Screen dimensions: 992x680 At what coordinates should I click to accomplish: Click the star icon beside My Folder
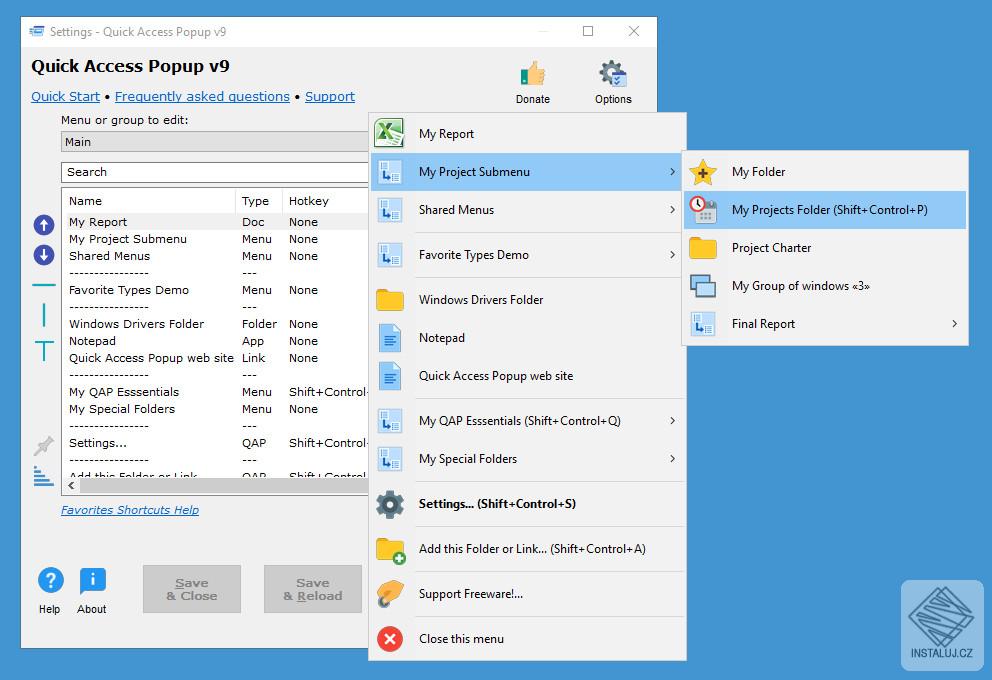(703, 172)
